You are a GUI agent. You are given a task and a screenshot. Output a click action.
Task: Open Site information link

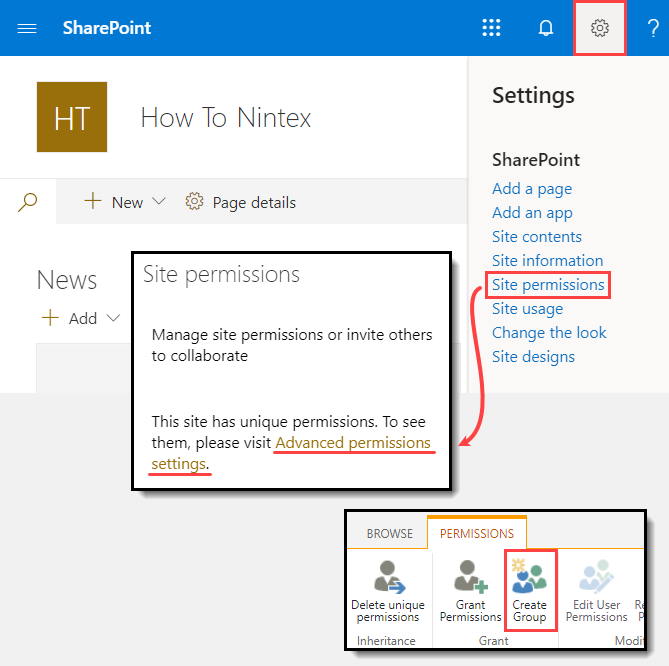click(x=547, y=260)
